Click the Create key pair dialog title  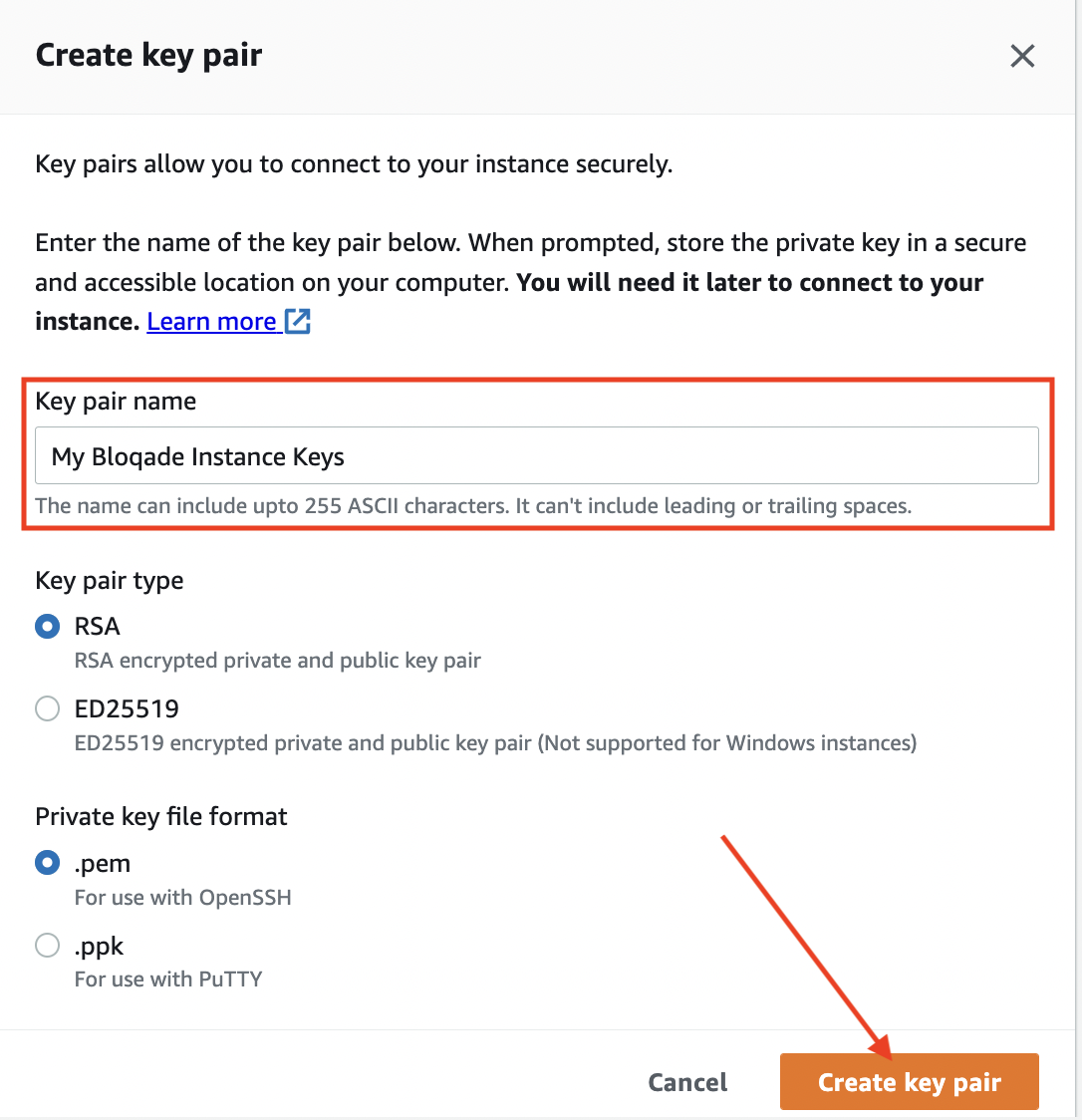[148, 56]
